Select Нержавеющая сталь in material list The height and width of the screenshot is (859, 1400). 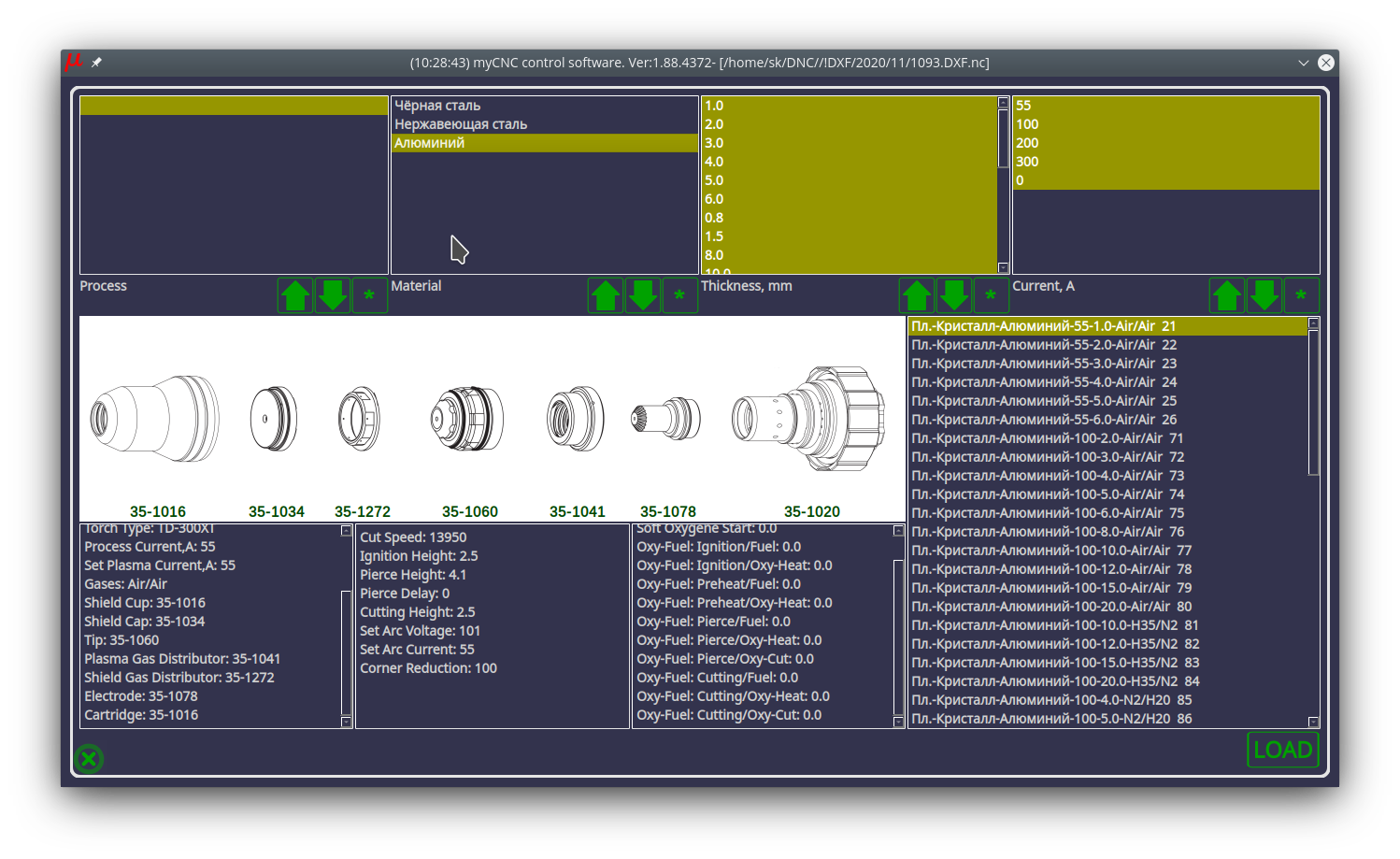461,124
